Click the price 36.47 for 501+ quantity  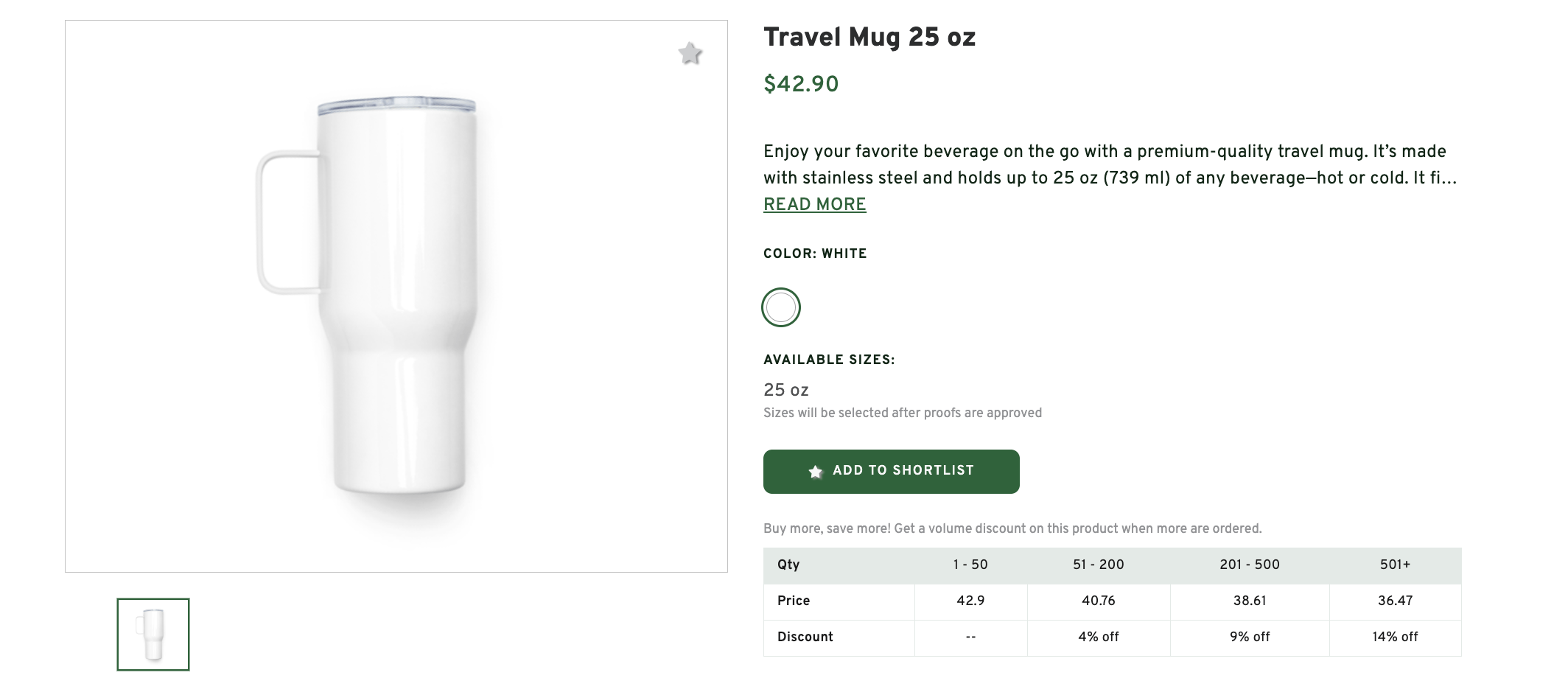(x=1395, y=601)
